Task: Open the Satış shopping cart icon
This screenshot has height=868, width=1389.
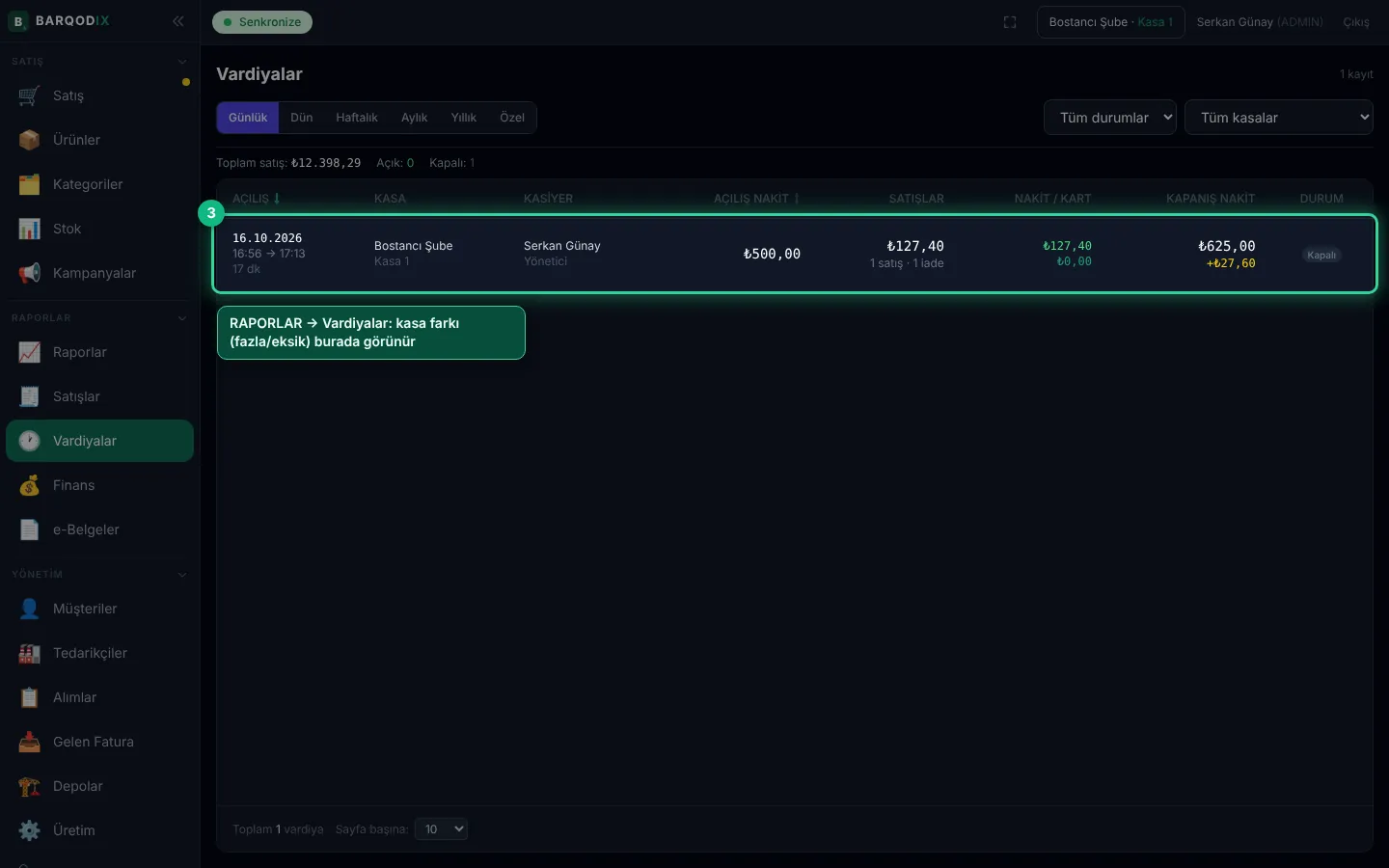Action: 30,95
